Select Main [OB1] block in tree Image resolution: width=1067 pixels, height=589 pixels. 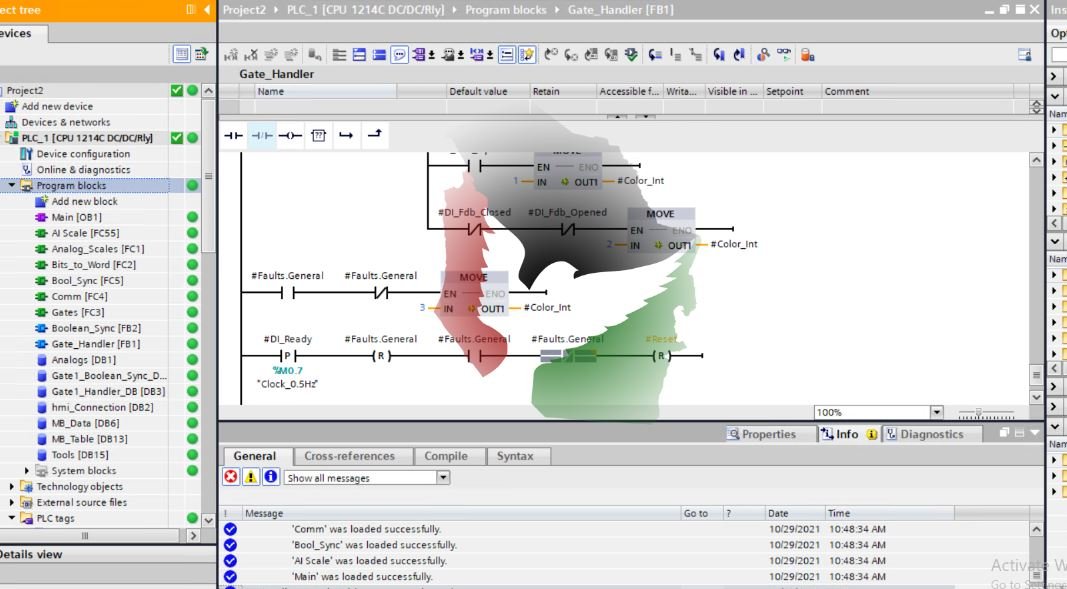pos(76,217)
